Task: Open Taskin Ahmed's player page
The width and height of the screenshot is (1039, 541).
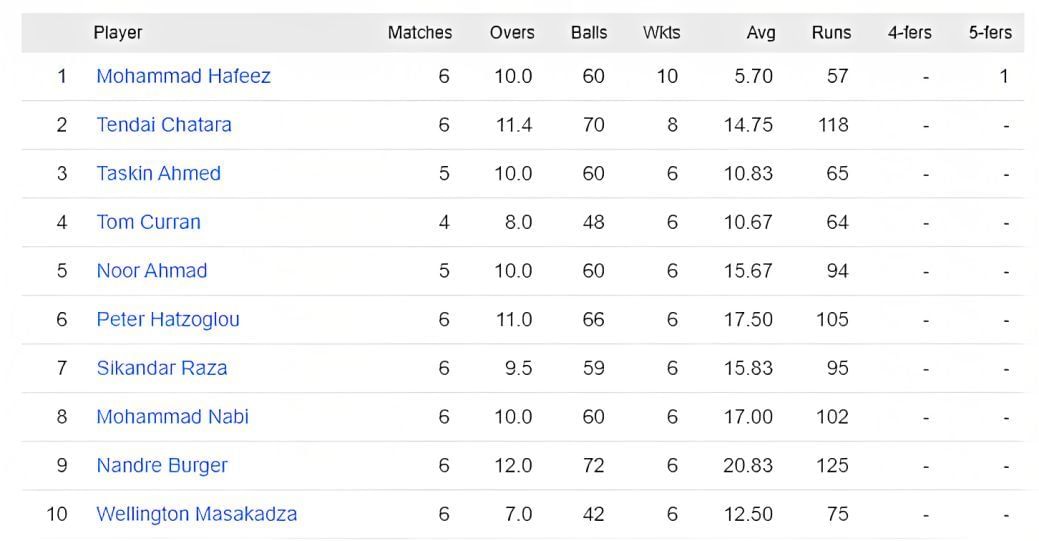Action: (158, 173)
